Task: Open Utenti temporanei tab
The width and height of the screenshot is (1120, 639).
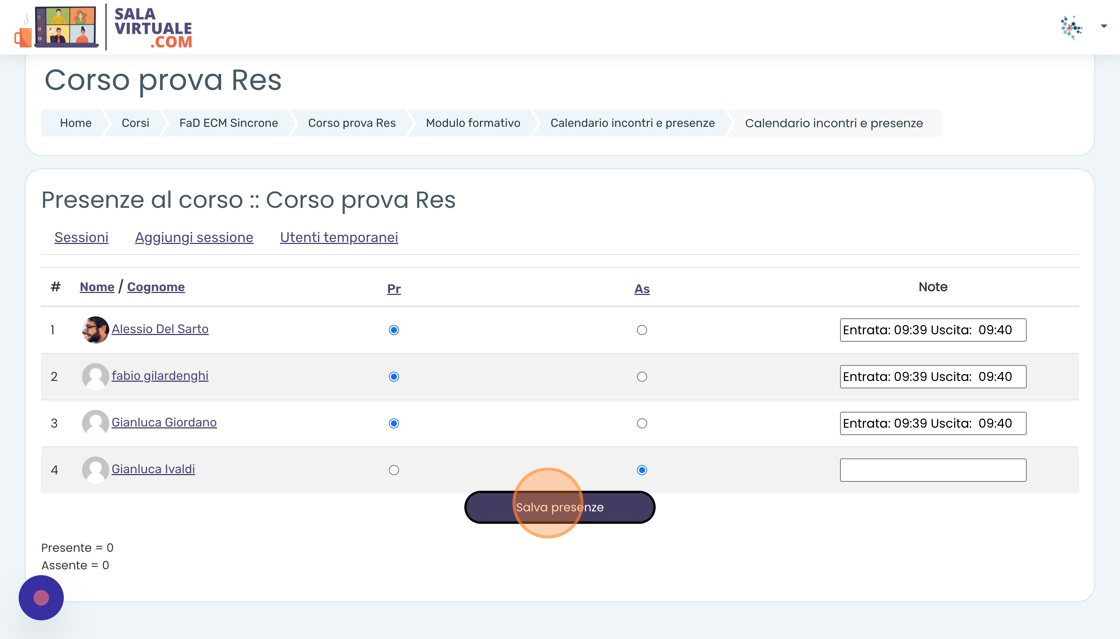Action: pyautogui.click(x=339, y=237)
